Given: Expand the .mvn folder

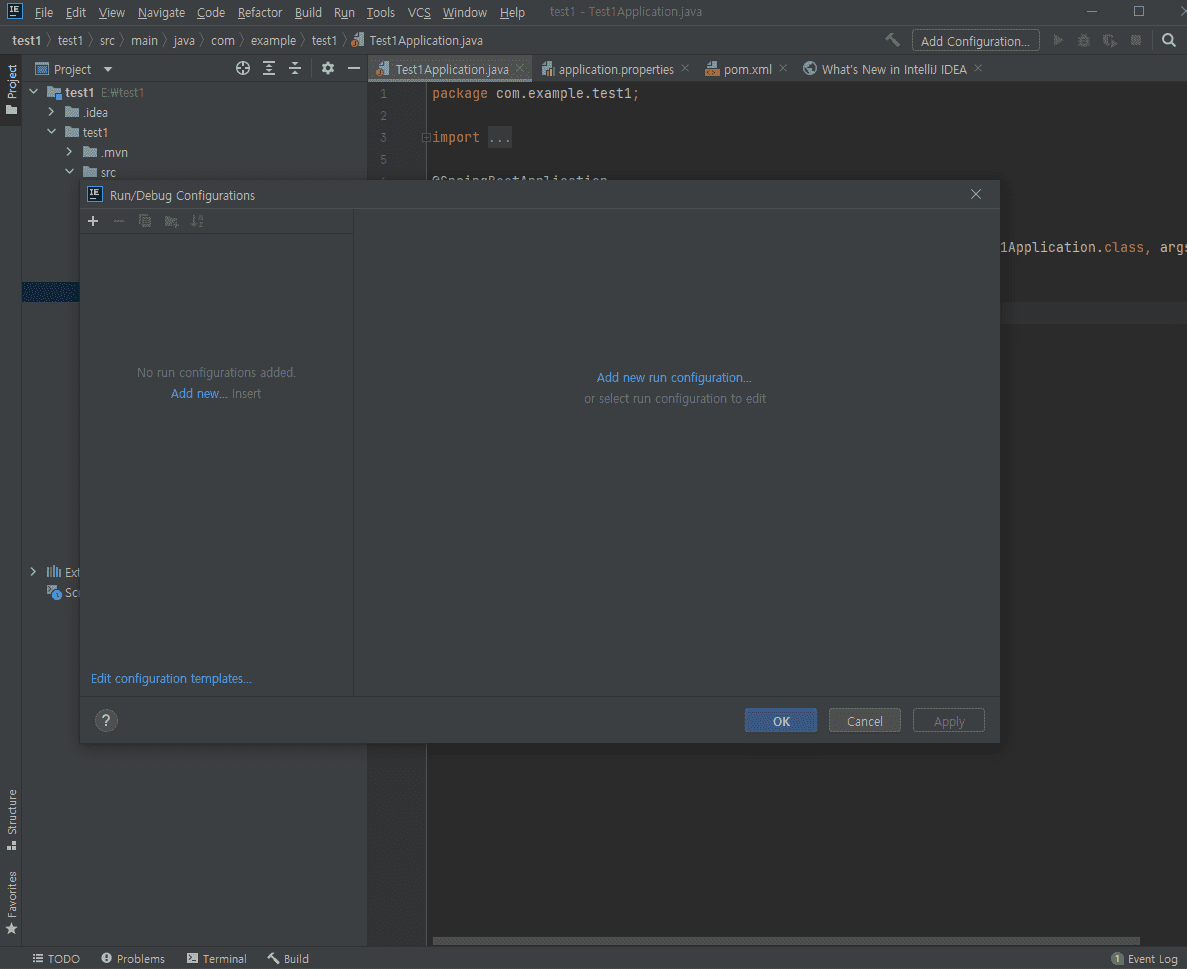Looking at the screenshot, I should tap(69, 152).
